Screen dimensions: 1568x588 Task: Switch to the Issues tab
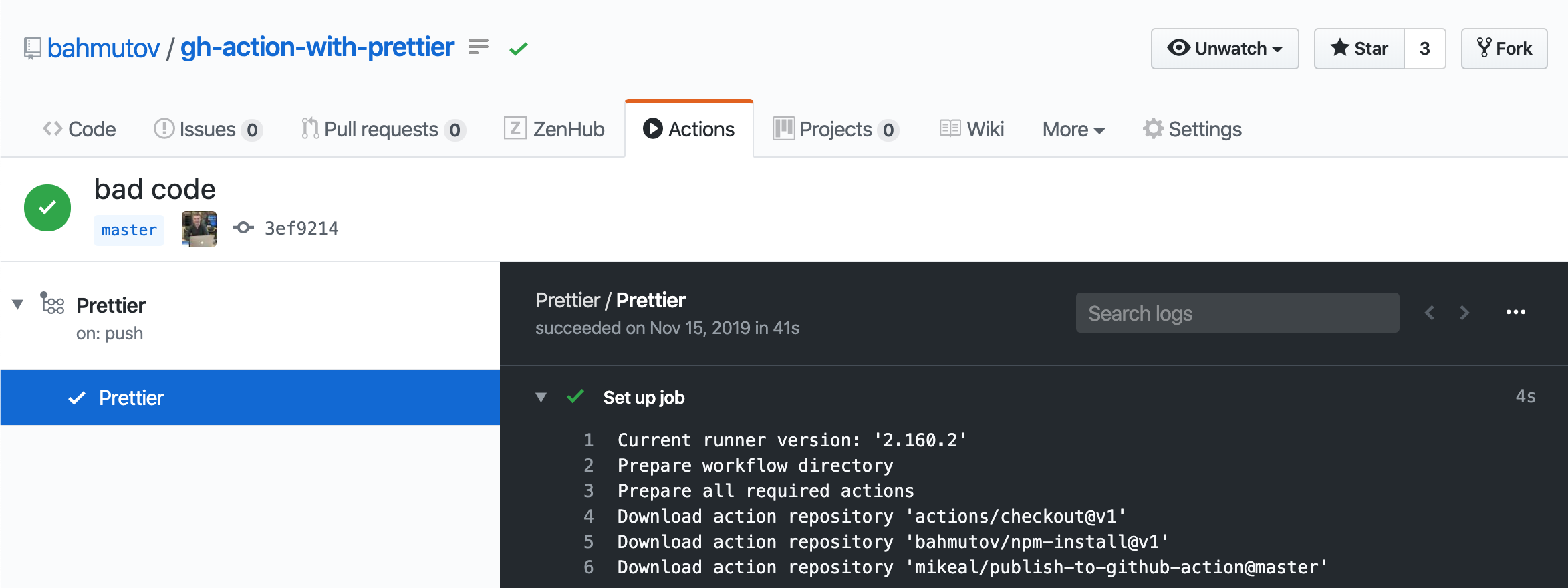207,129
